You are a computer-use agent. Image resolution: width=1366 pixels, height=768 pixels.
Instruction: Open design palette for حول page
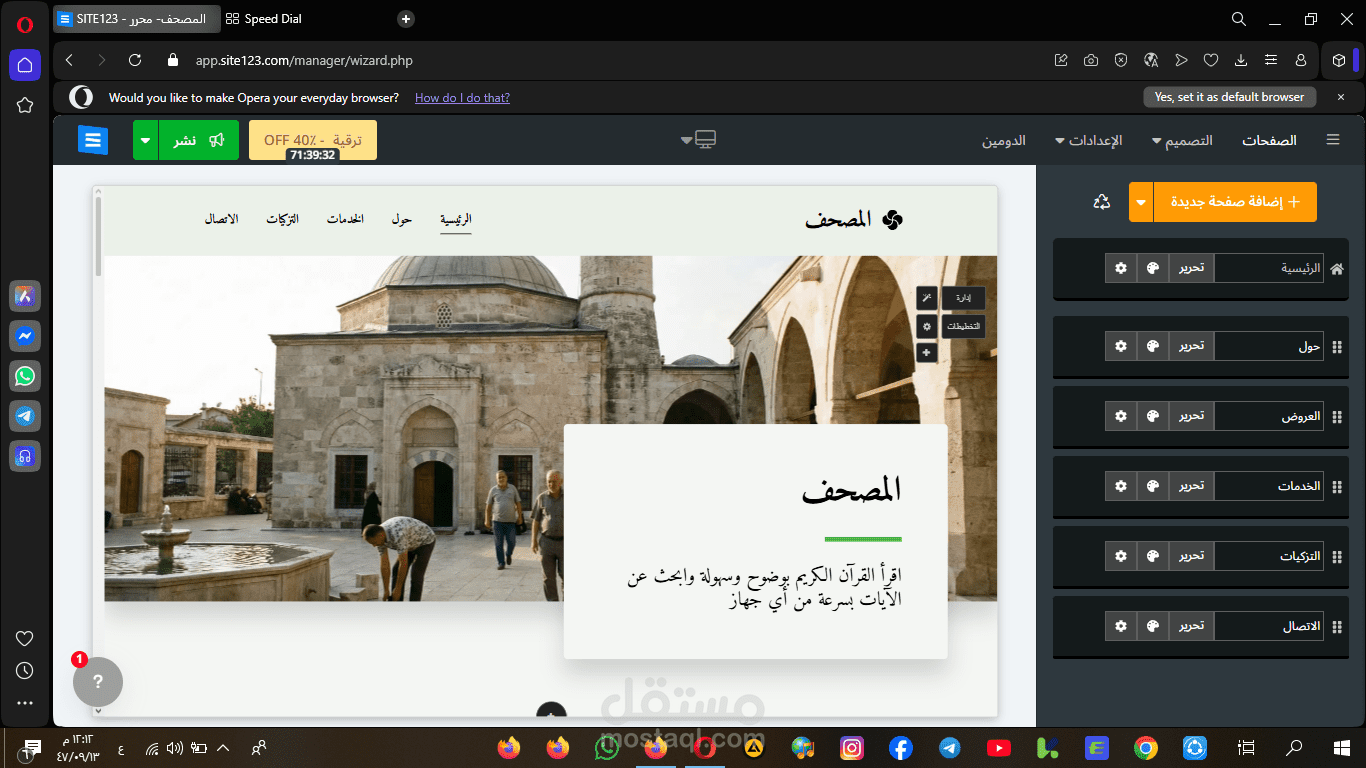(1152, 346)
